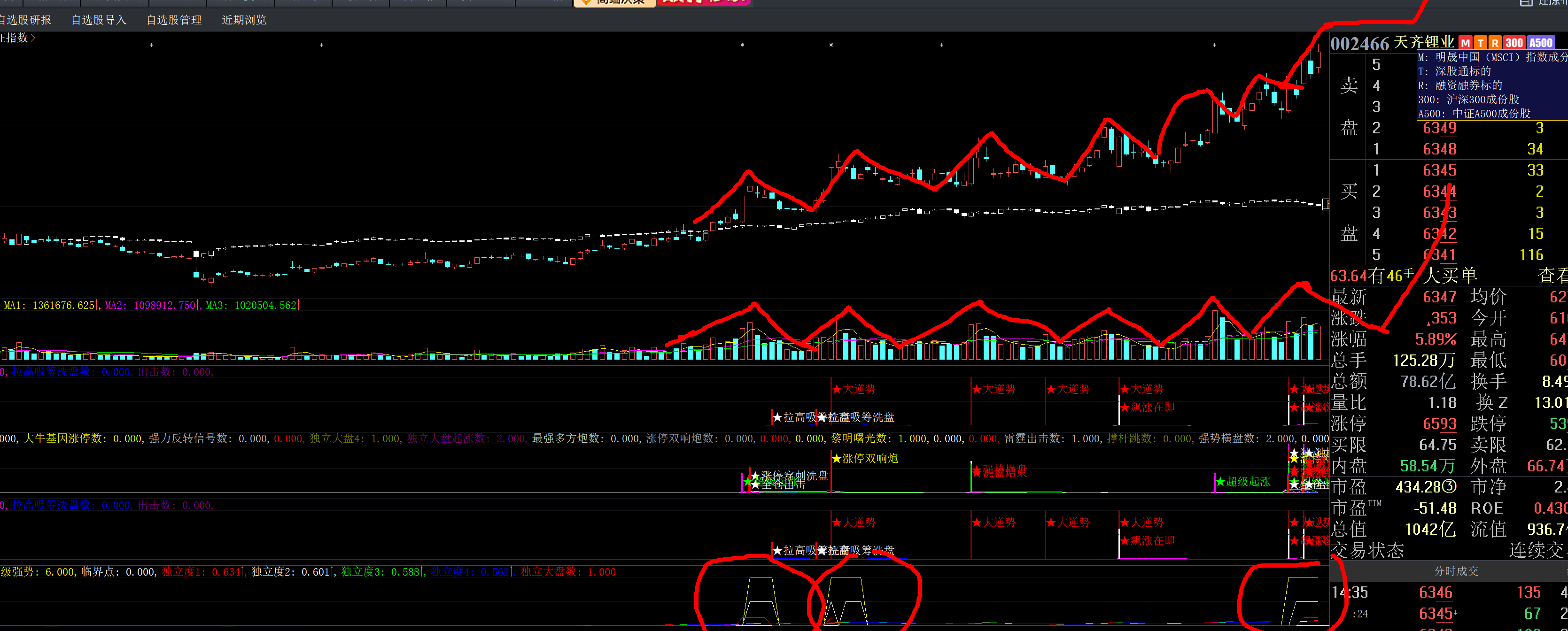Image resolution: width=1568 pixels, height=631 pixels.
Task: Open the 自选股管理 menu item
Action: click(173, 20)
